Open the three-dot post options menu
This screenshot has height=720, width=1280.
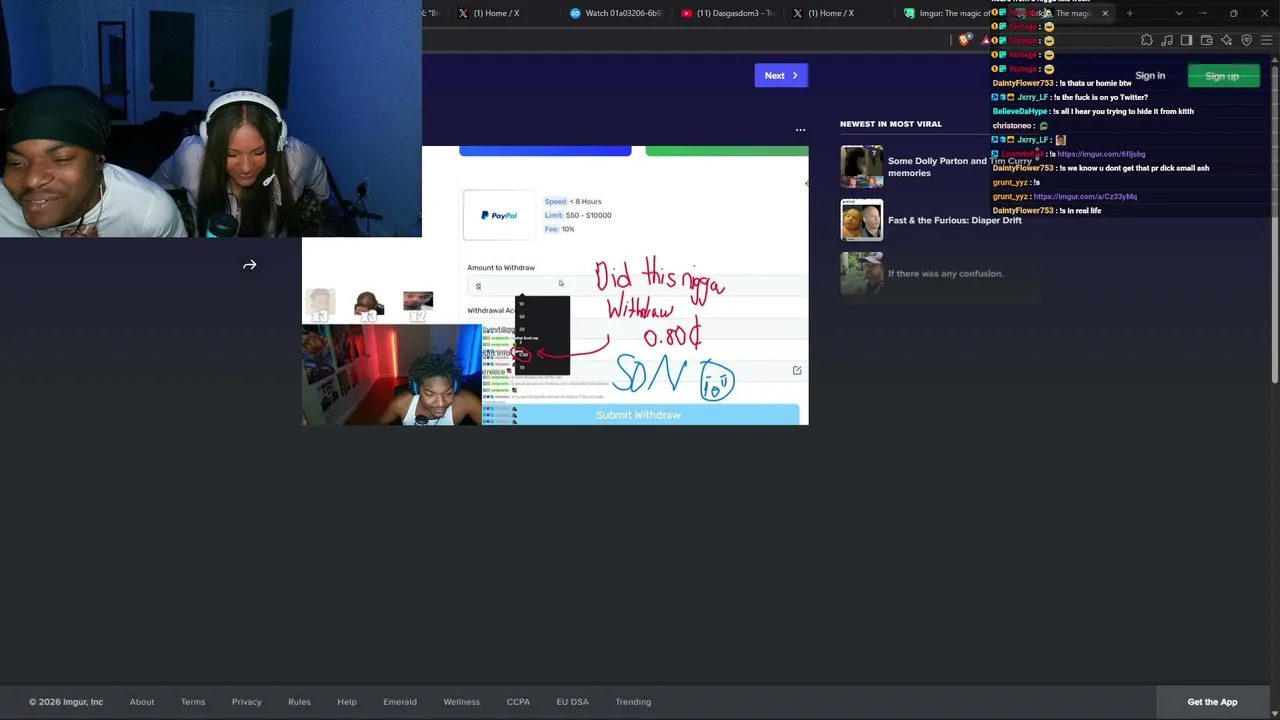coord(800,130)
